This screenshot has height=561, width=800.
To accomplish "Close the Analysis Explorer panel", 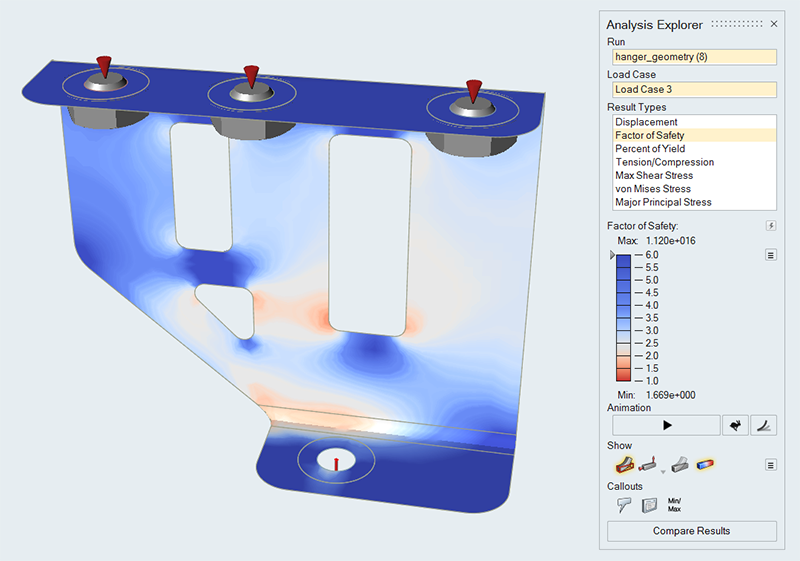I will [773, 24].
